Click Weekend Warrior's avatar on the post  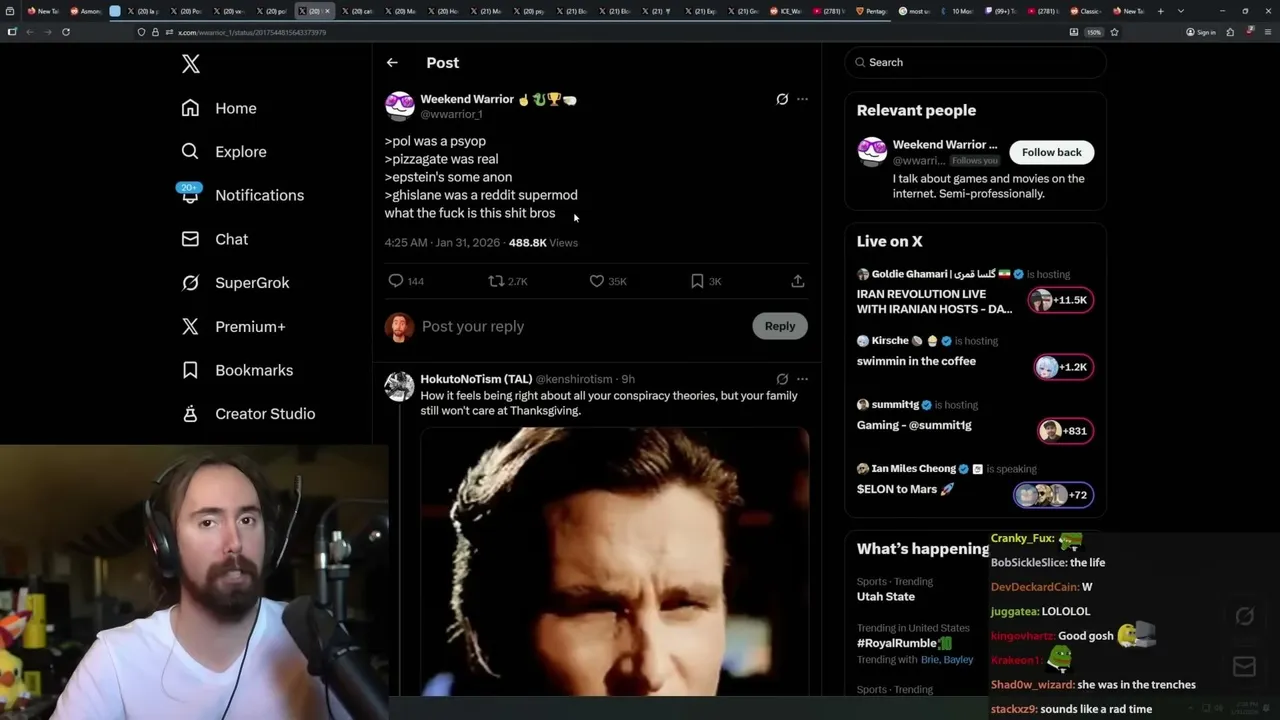click(400, 106)
